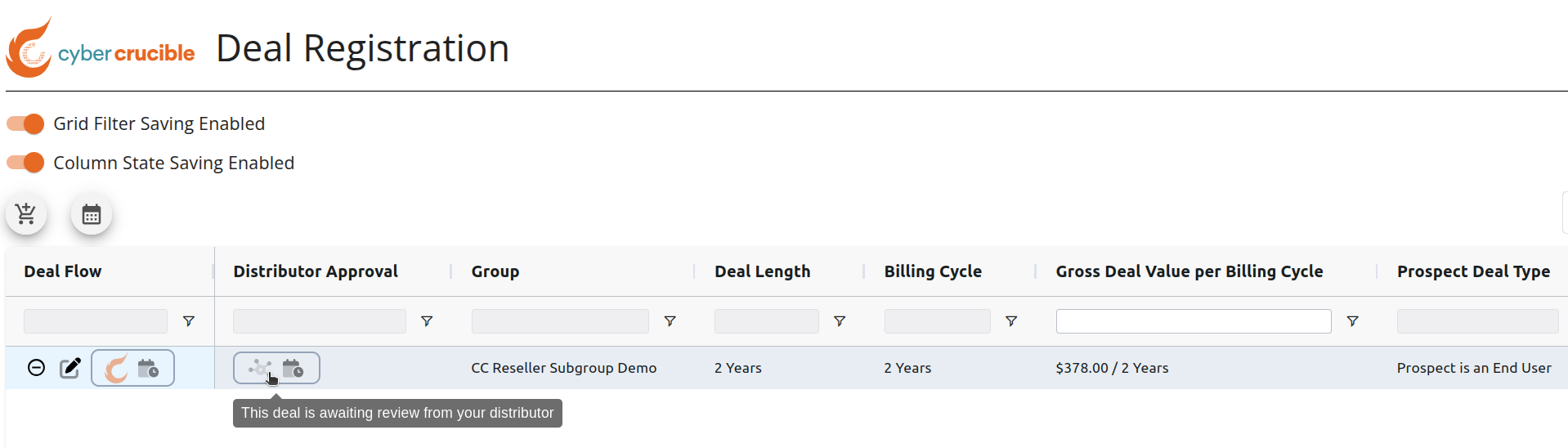
Task: Toggle Grid Filter Saving Enabled switch
Action: click(x=25, y=123)
